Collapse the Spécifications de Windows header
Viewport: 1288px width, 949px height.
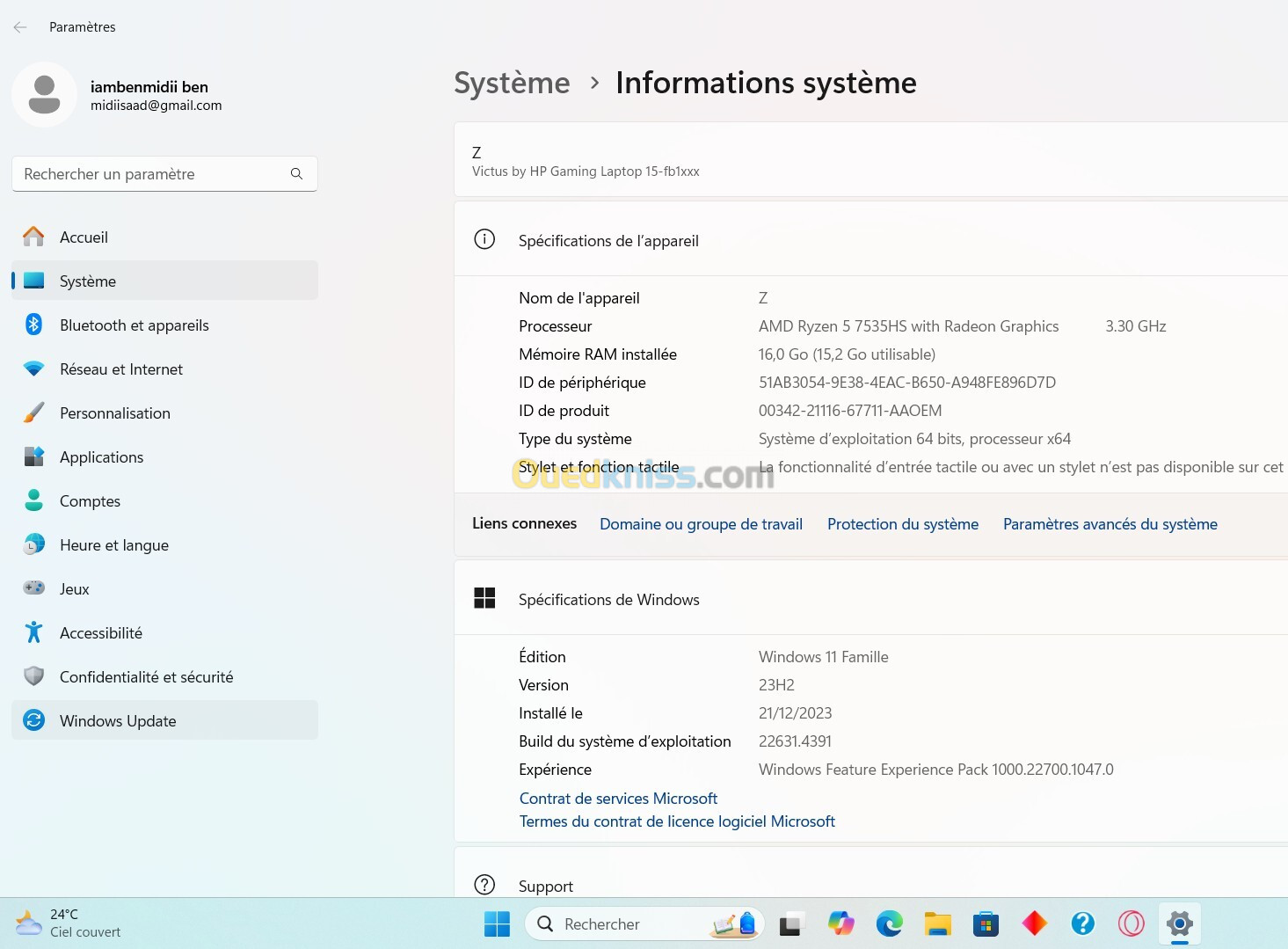[x=870, y=598]
